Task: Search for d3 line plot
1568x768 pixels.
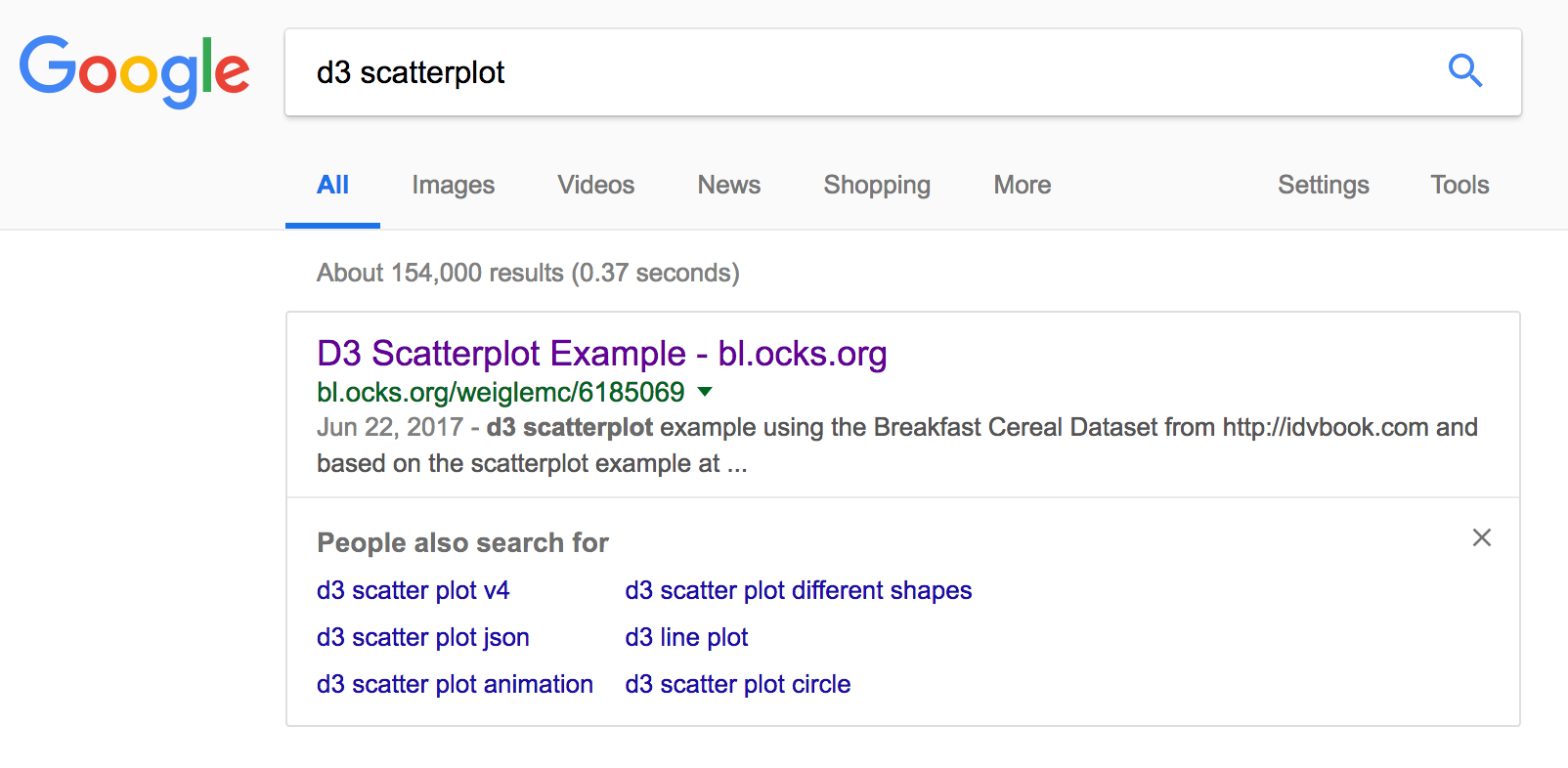Action: tap(686, 637)
